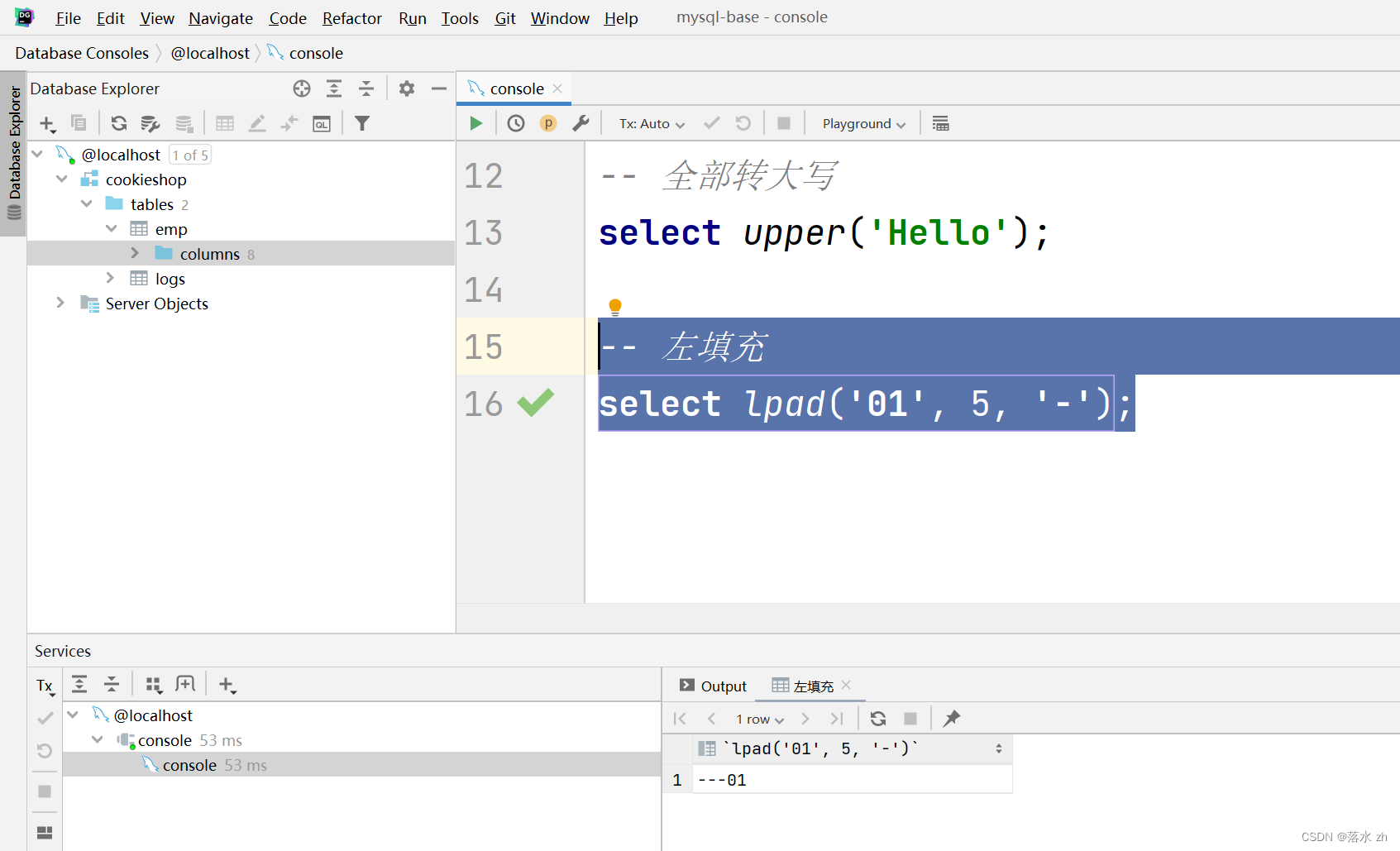1400x851 pixels.
Task: Open the query history clock icon
Action: tap(516, 123)
